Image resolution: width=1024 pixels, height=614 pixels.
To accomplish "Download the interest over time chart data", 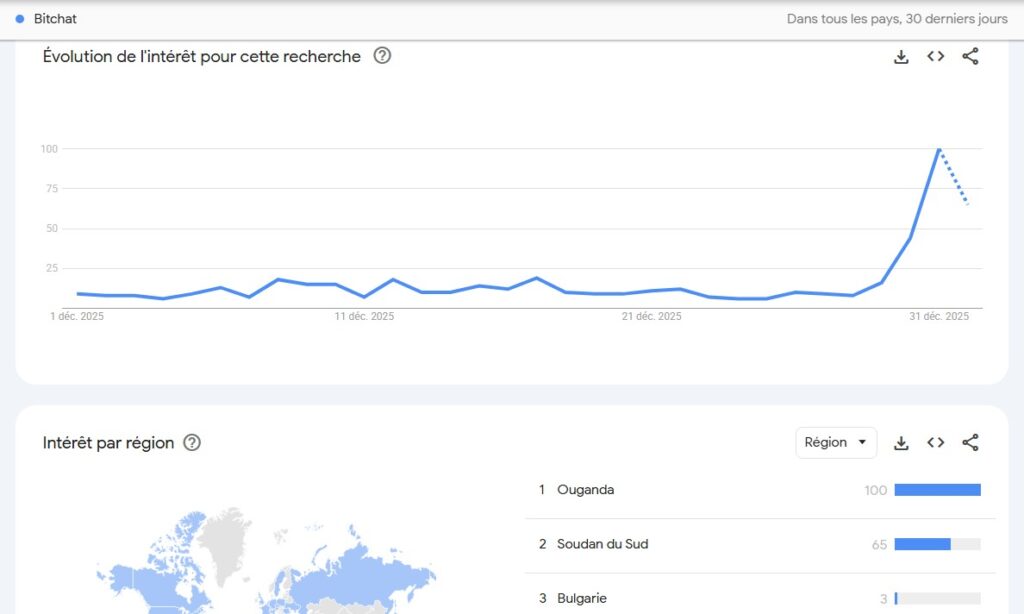I will 901,57.
